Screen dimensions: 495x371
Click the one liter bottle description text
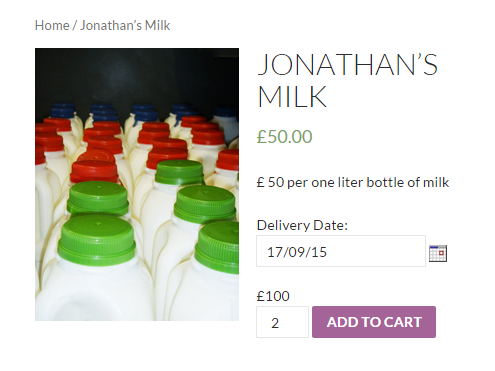point(353,182)
